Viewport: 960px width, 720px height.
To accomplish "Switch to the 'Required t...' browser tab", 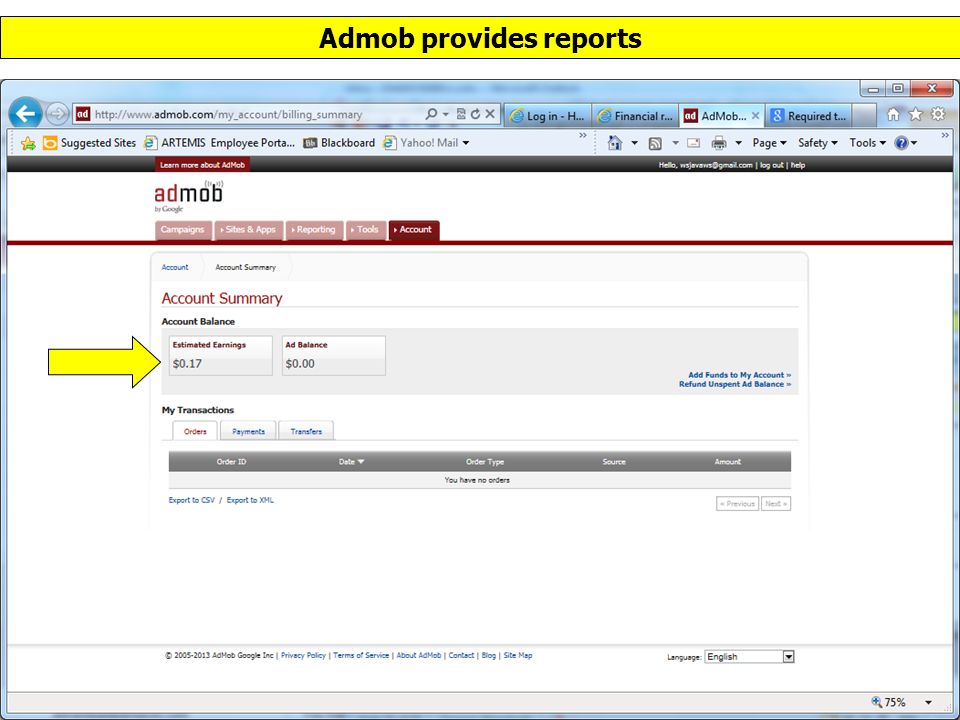I will [x=809, y=116].
